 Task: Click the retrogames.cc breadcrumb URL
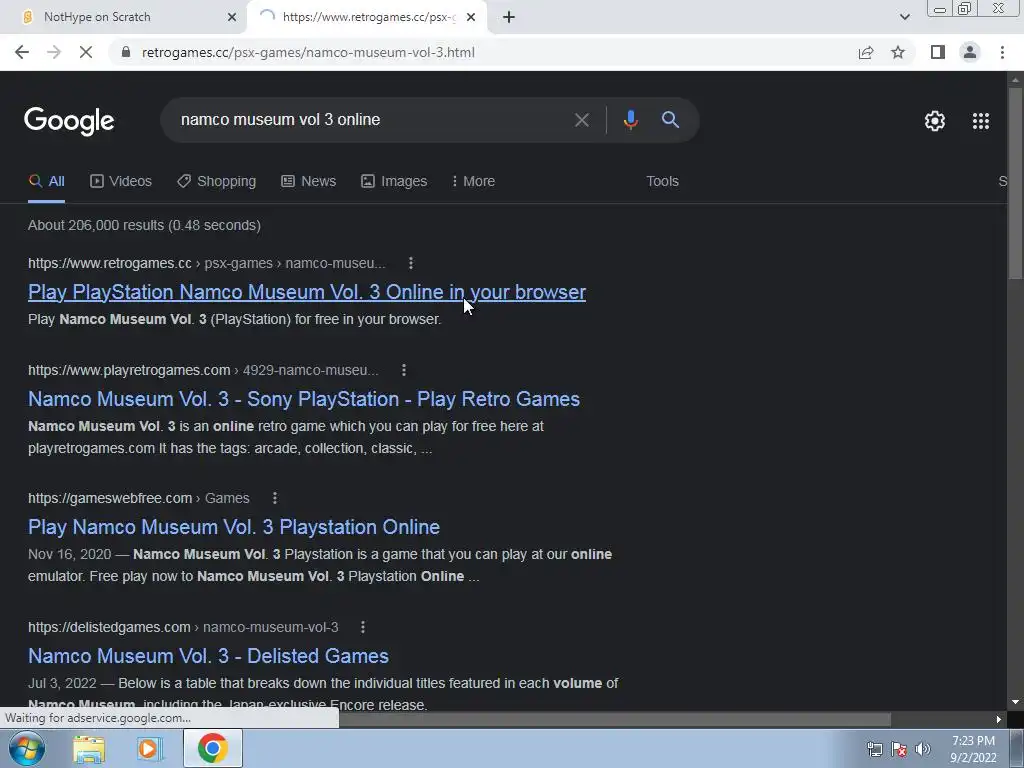(206, 263)
